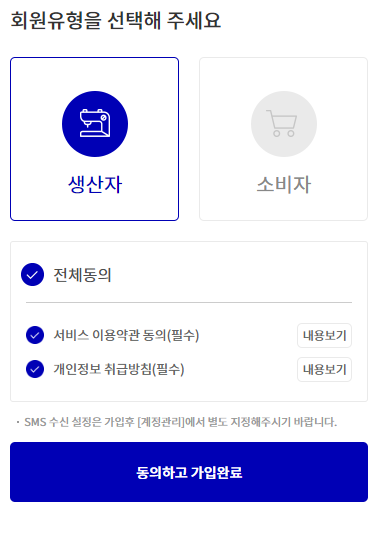The width and height of the screenshot is (382, 534).
Task: Click empty area inside the 생산자 card below its label
Action: (x=95, y=208)
